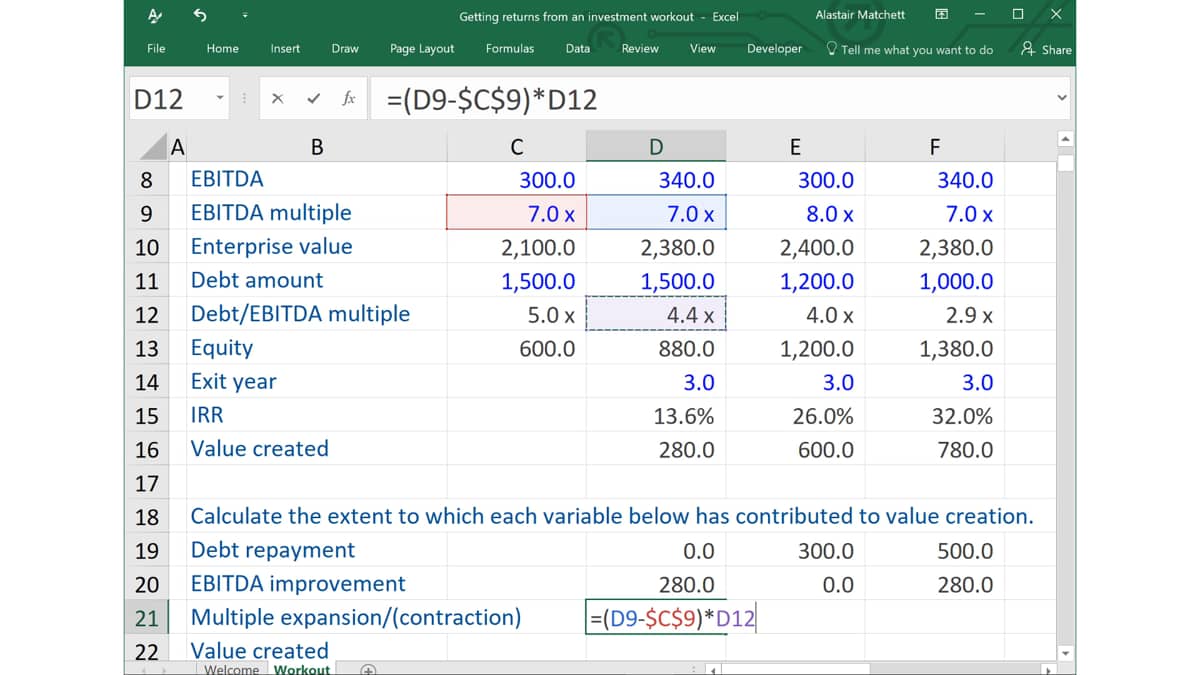Click Enterprise value 2,100.0 cell

point(516,247)
